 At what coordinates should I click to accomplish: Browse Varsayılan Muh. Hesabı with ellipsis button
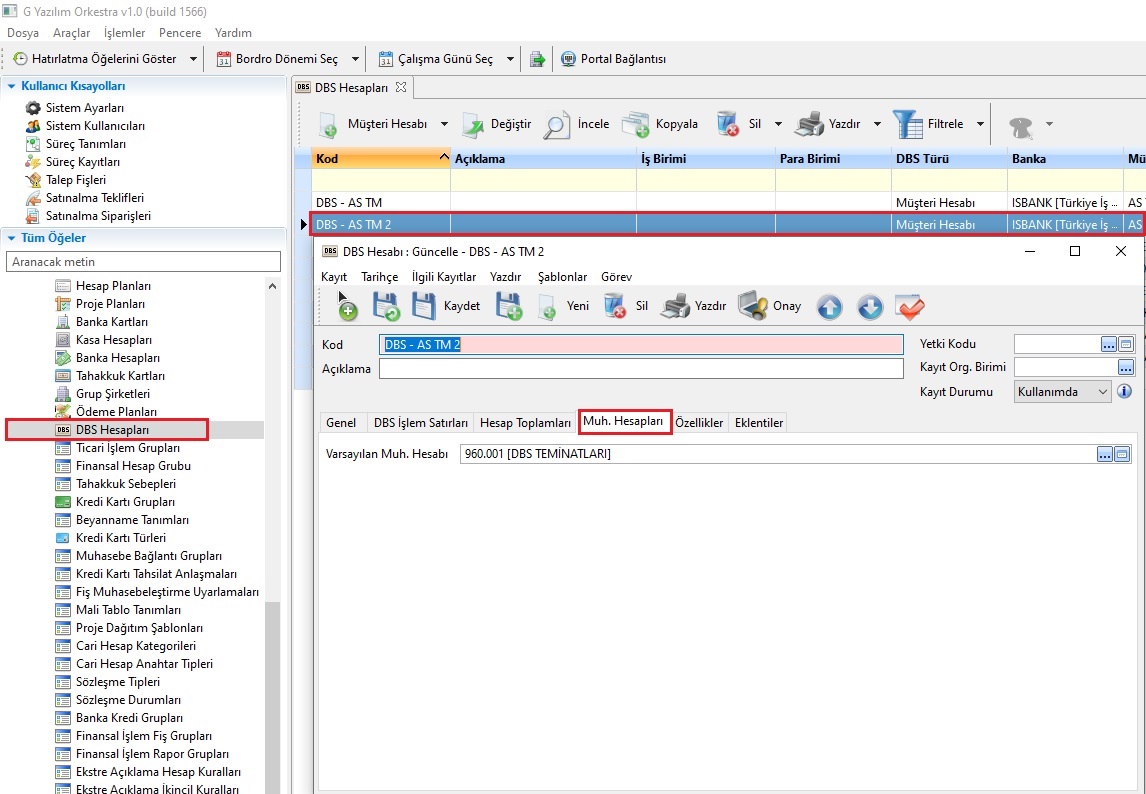pos(1105,454)
